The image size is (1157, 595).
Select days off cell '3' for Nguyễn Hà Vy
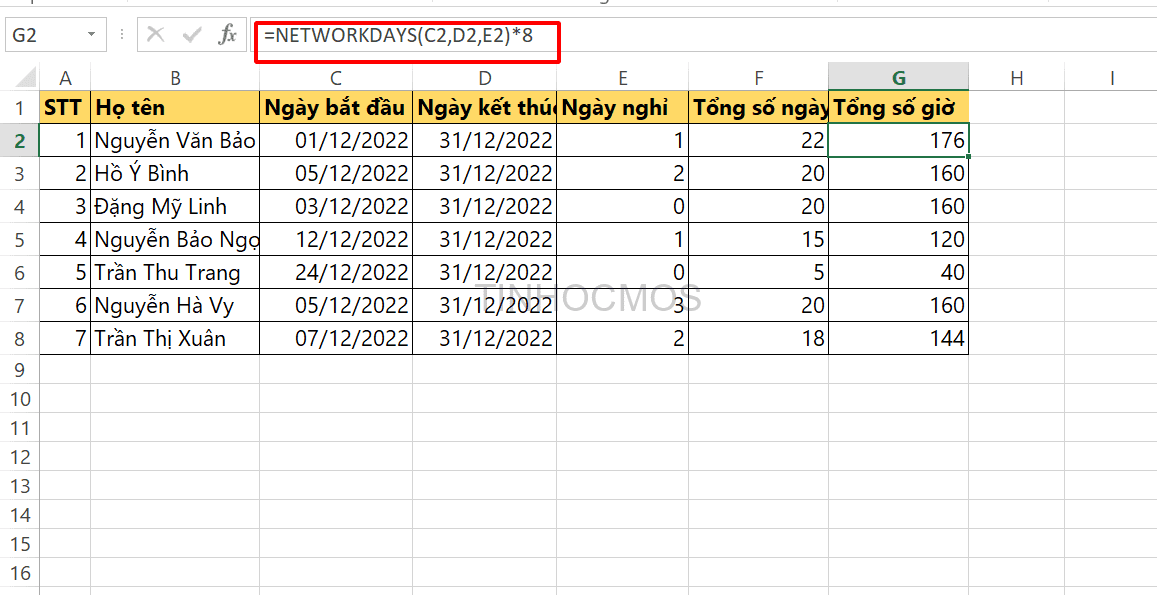click(622, 306)
